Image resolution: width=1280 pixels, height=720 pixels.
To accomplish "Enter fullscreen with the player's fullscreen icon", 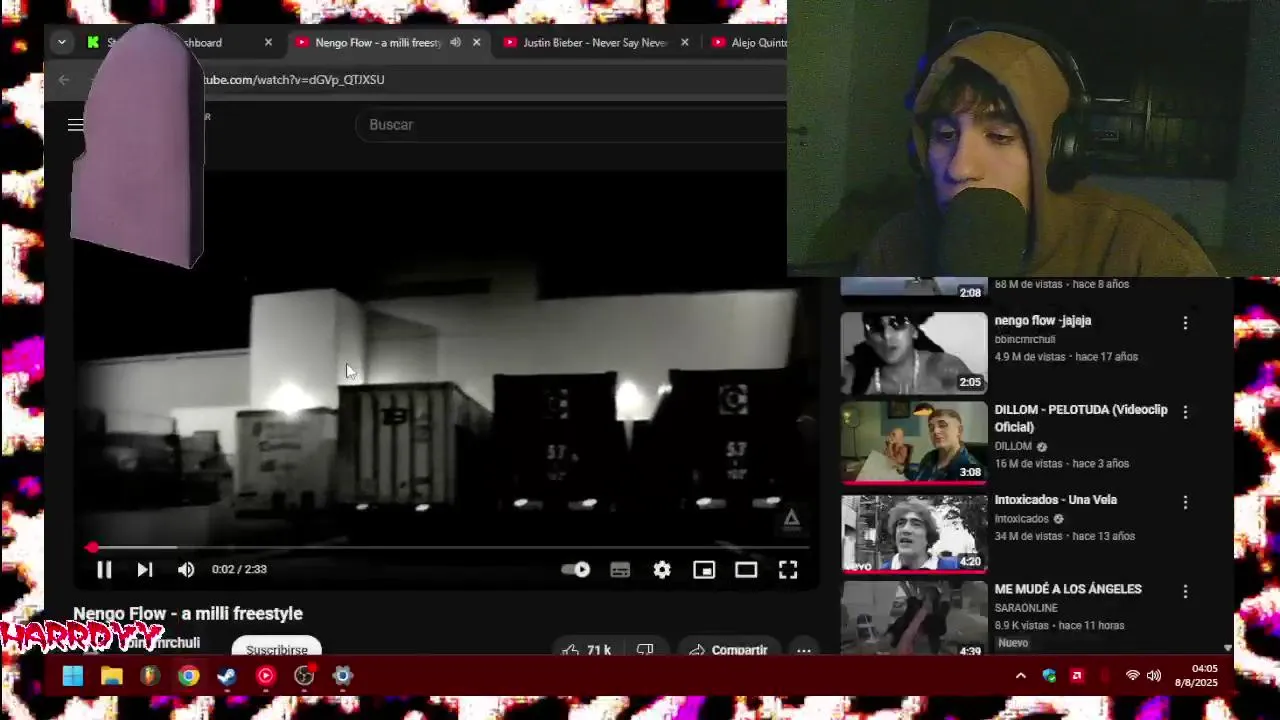I will coord(788,570).
